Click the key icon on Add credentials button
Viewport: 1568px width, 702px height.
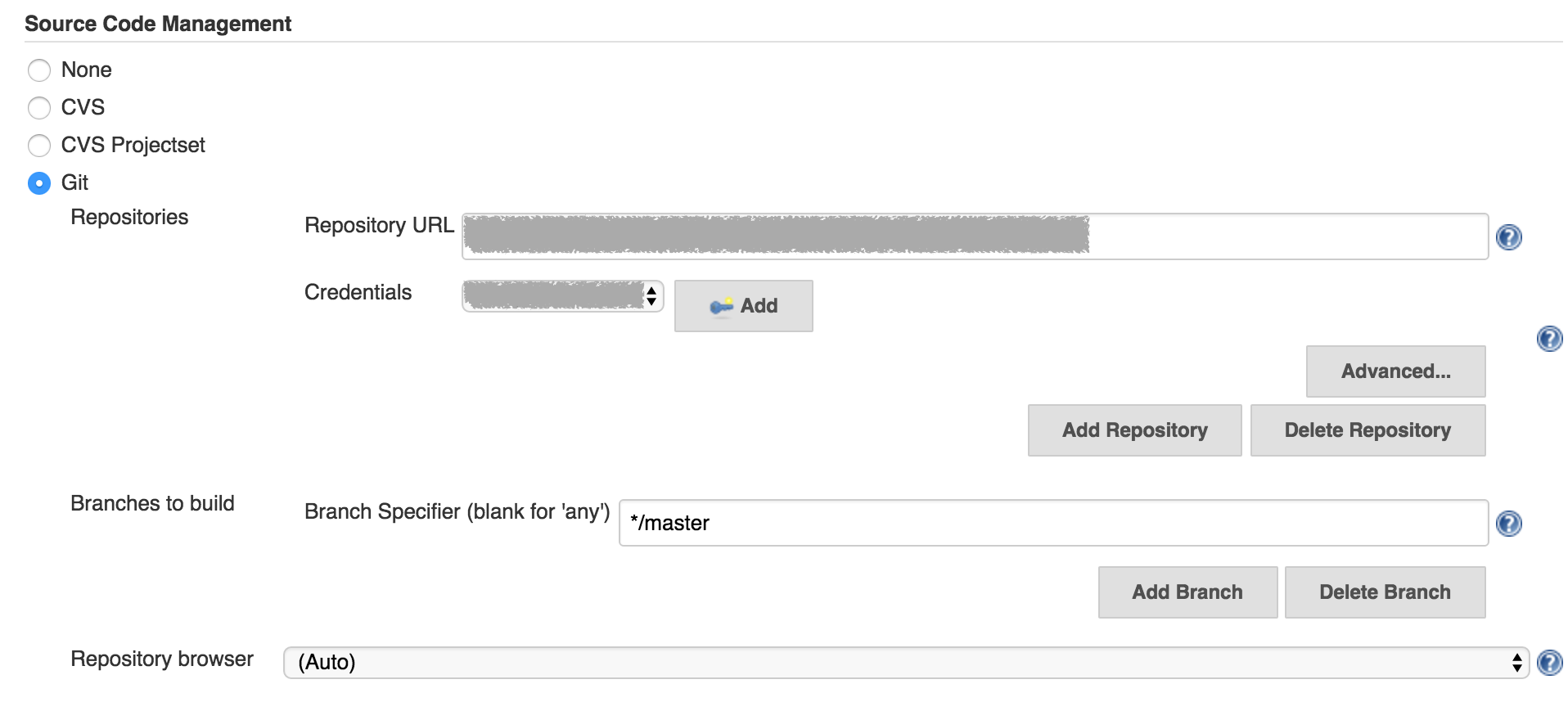[721, 306]
